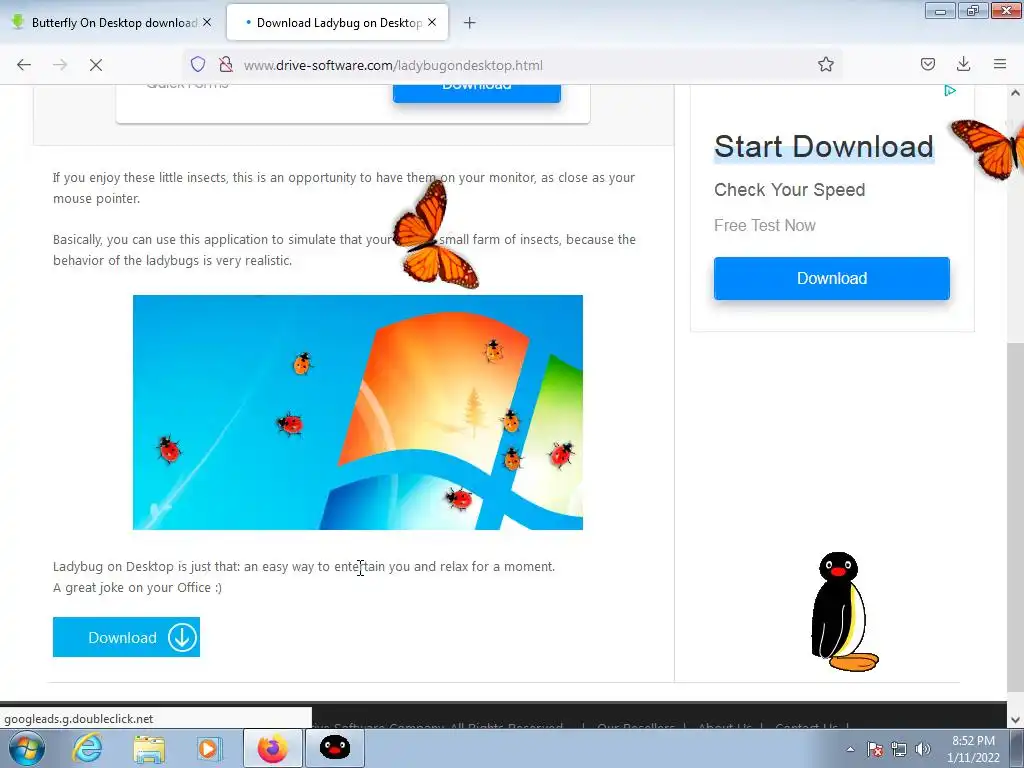
Task: Click the page scroll up arrow
Action: (1016, 93)
